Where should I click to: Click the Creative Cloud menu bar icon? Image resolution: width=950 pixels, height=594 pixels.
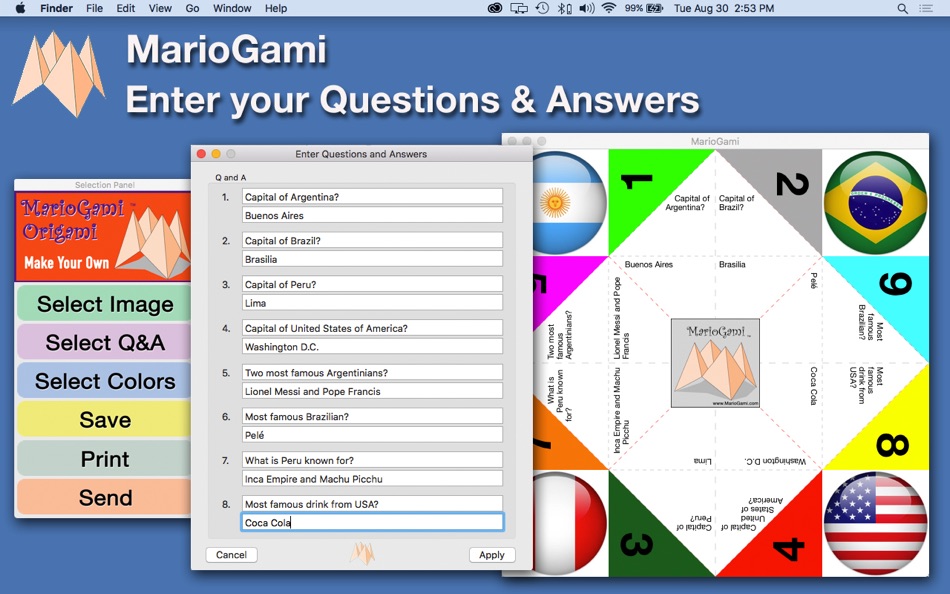(x=495, y=8)
